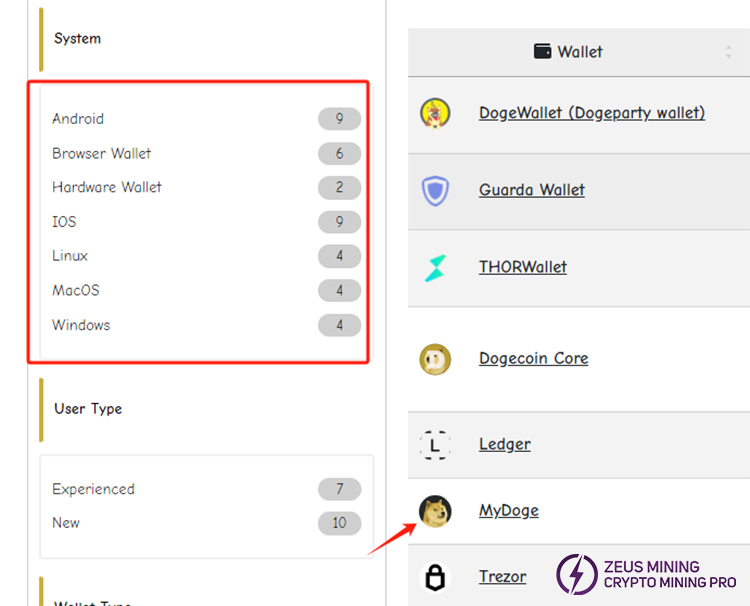Open the DogeWallet (Dogeparty wallet) link

click(592, 113)
